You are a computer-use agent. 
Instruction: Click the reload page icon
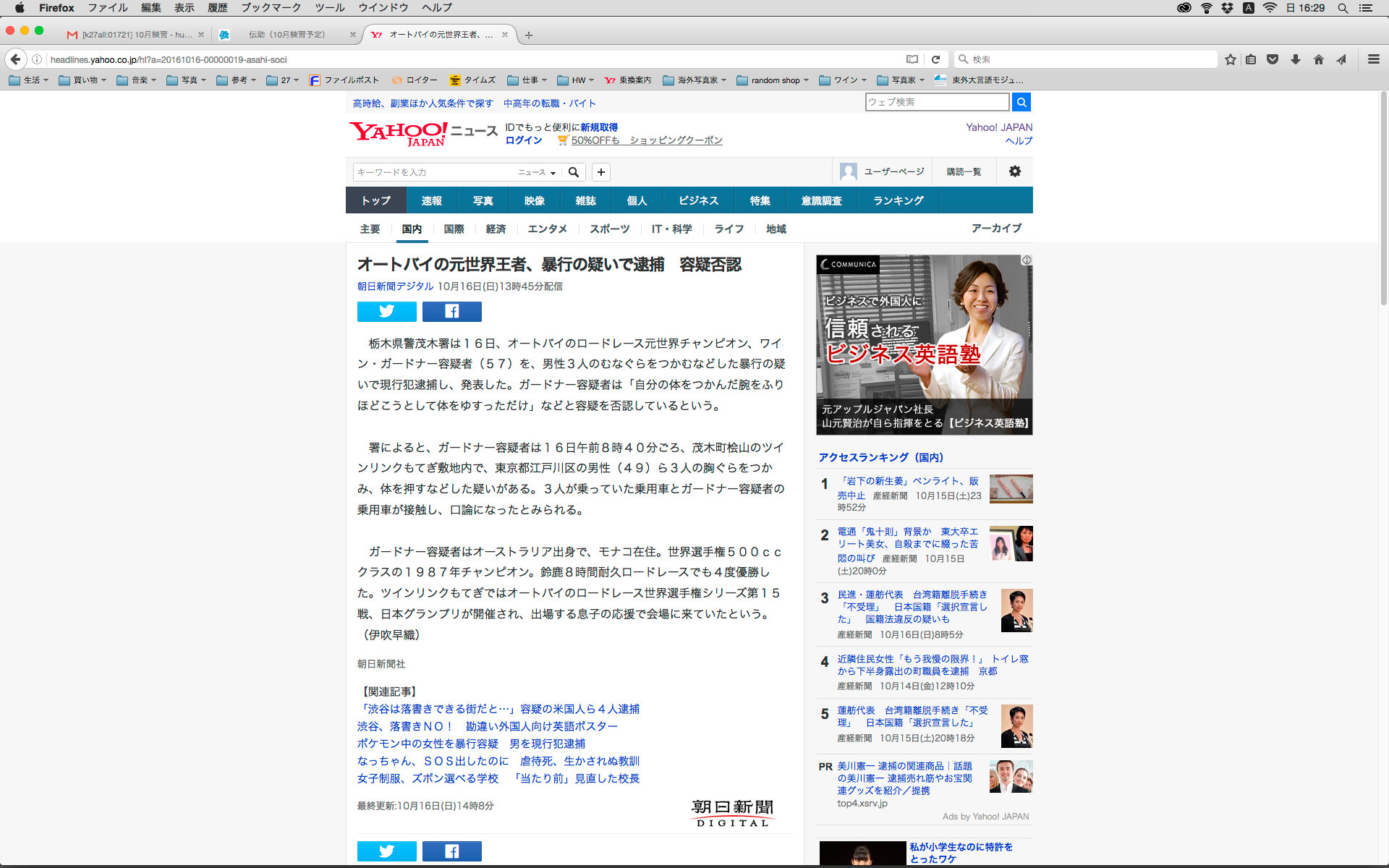pyautogui.click(x=935, y=59)
